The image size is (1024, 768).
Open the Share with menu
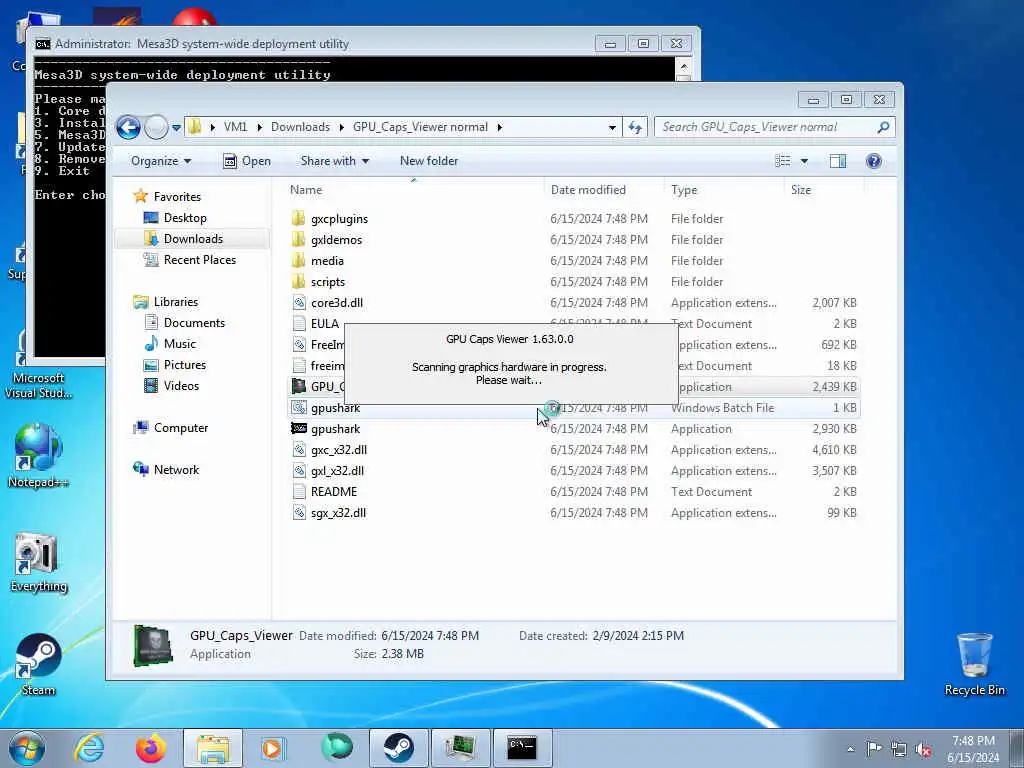click(334, 161)
